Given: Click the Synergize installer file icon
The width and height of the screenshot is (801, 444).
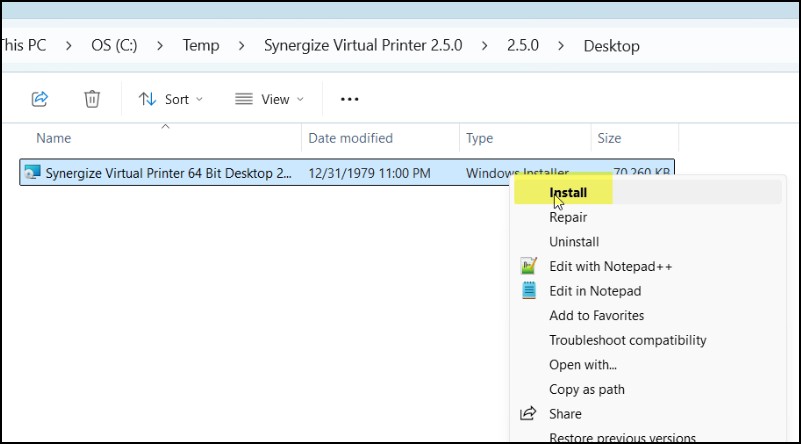Looking at the screenshot, I should [32, 173].
